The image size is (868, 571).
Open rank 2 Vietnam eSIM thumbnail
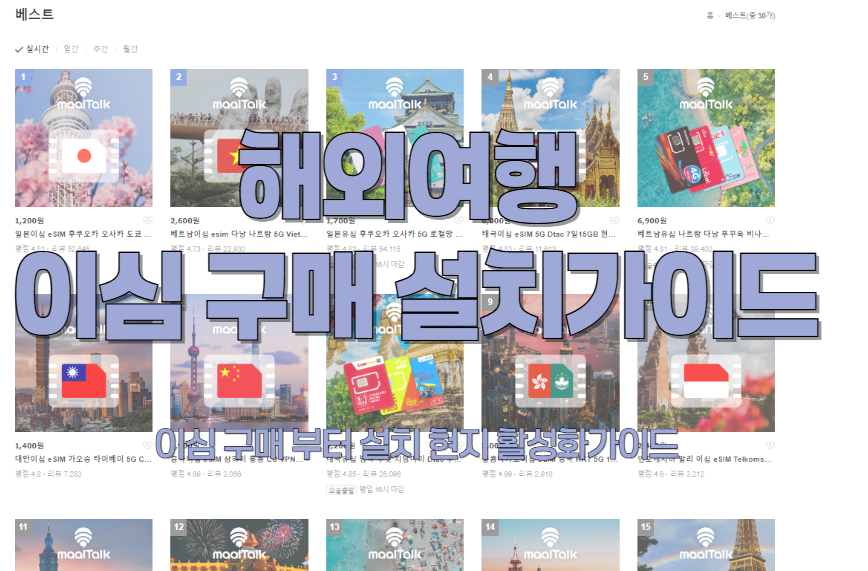(x=239, y=138)
